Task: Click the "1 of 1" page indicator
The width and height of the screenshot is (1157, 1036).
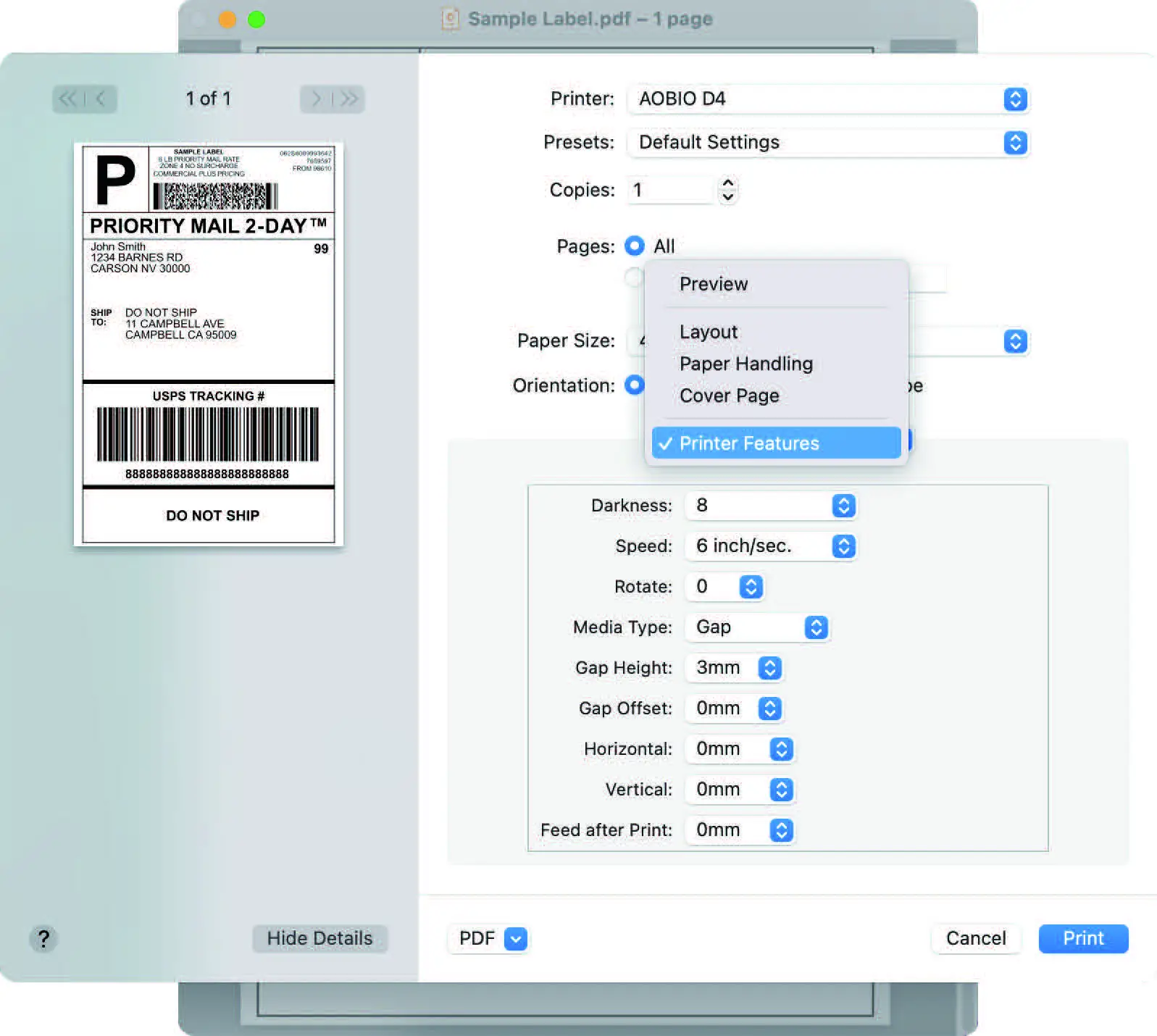Action: [x=208, y=99]
